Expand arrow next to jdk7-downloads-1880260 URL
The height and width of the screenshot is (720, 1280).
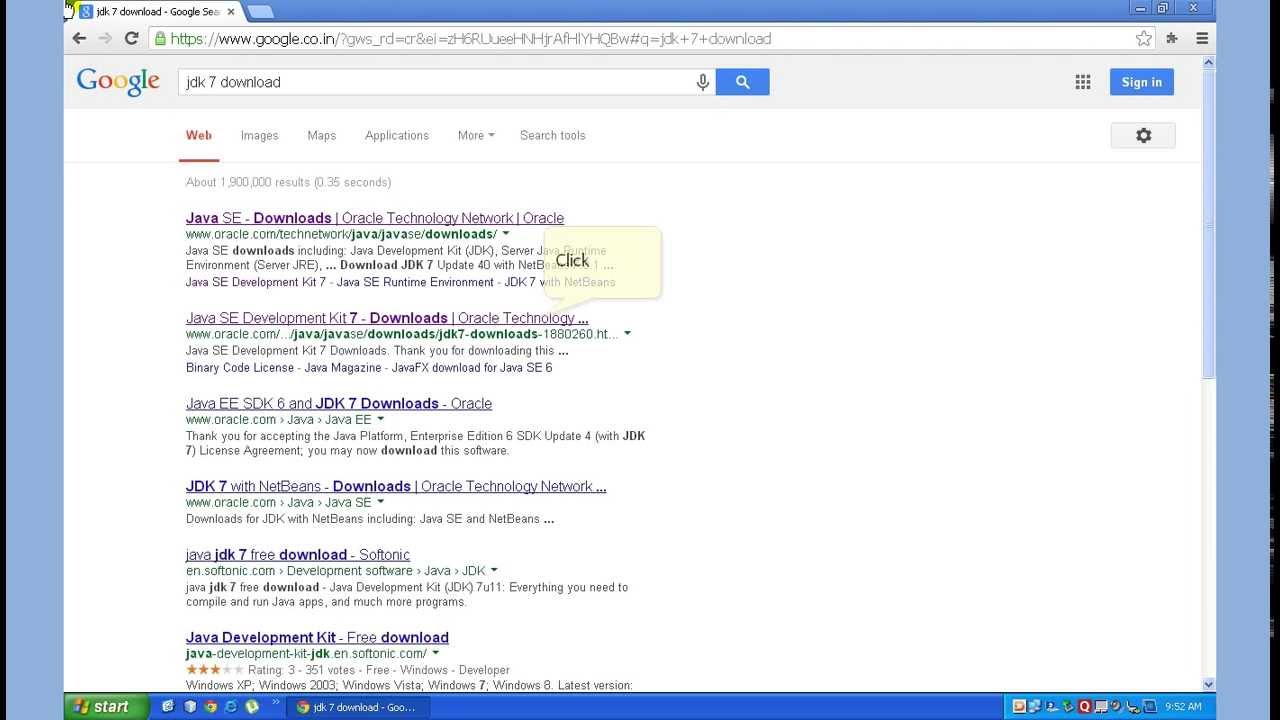point(627,334)
